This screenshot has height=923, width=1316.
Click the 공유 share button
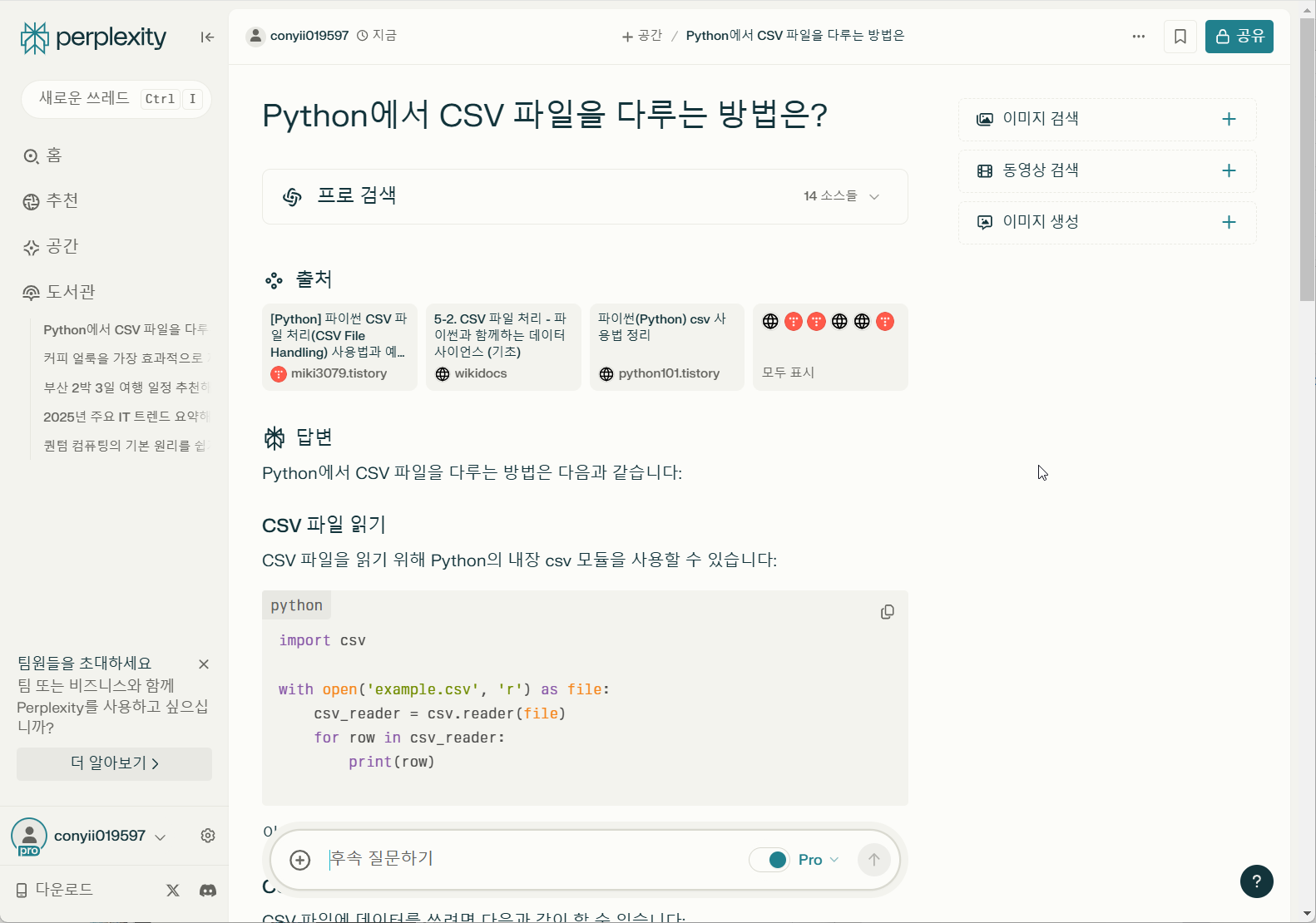(x=1239, y=37)
